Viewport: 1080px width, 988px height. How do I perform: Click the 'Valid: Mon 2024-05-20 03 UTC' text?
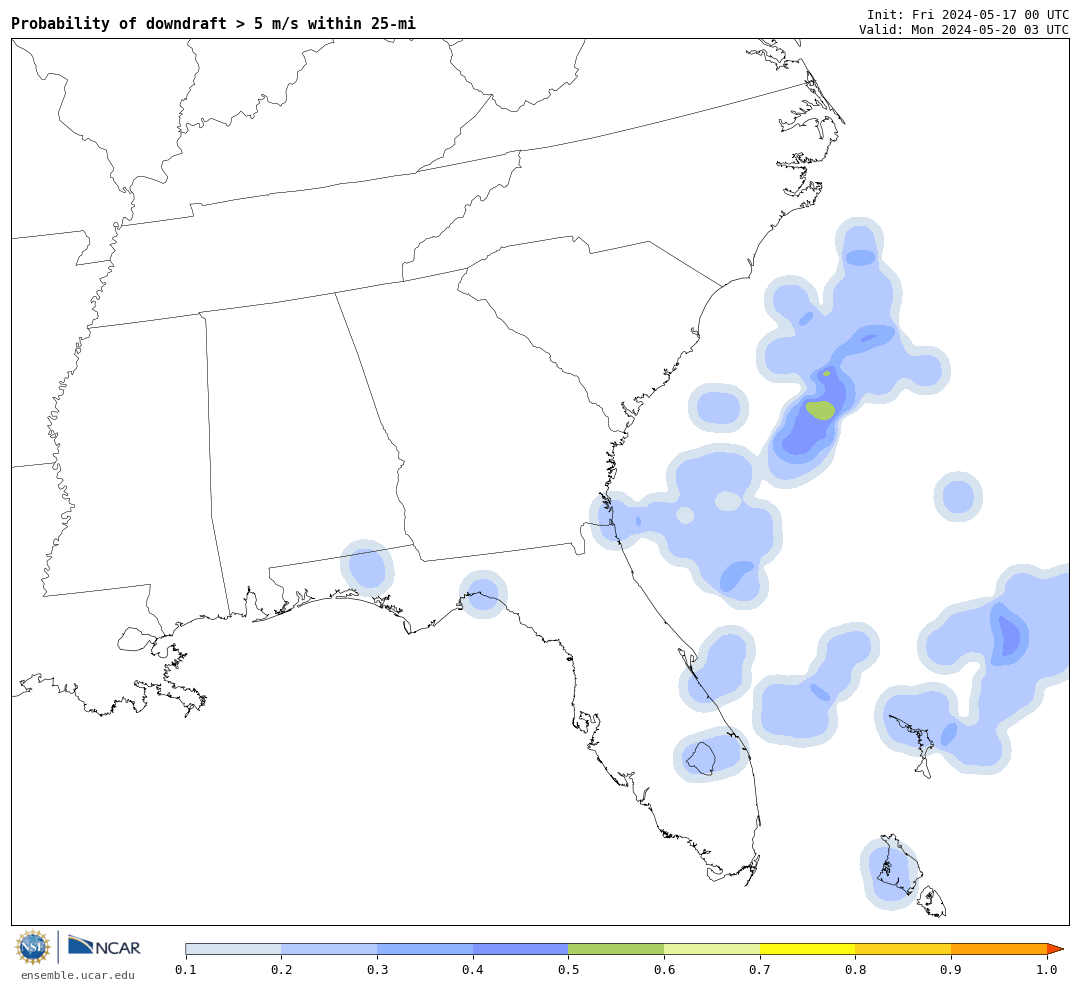point(964,30)
